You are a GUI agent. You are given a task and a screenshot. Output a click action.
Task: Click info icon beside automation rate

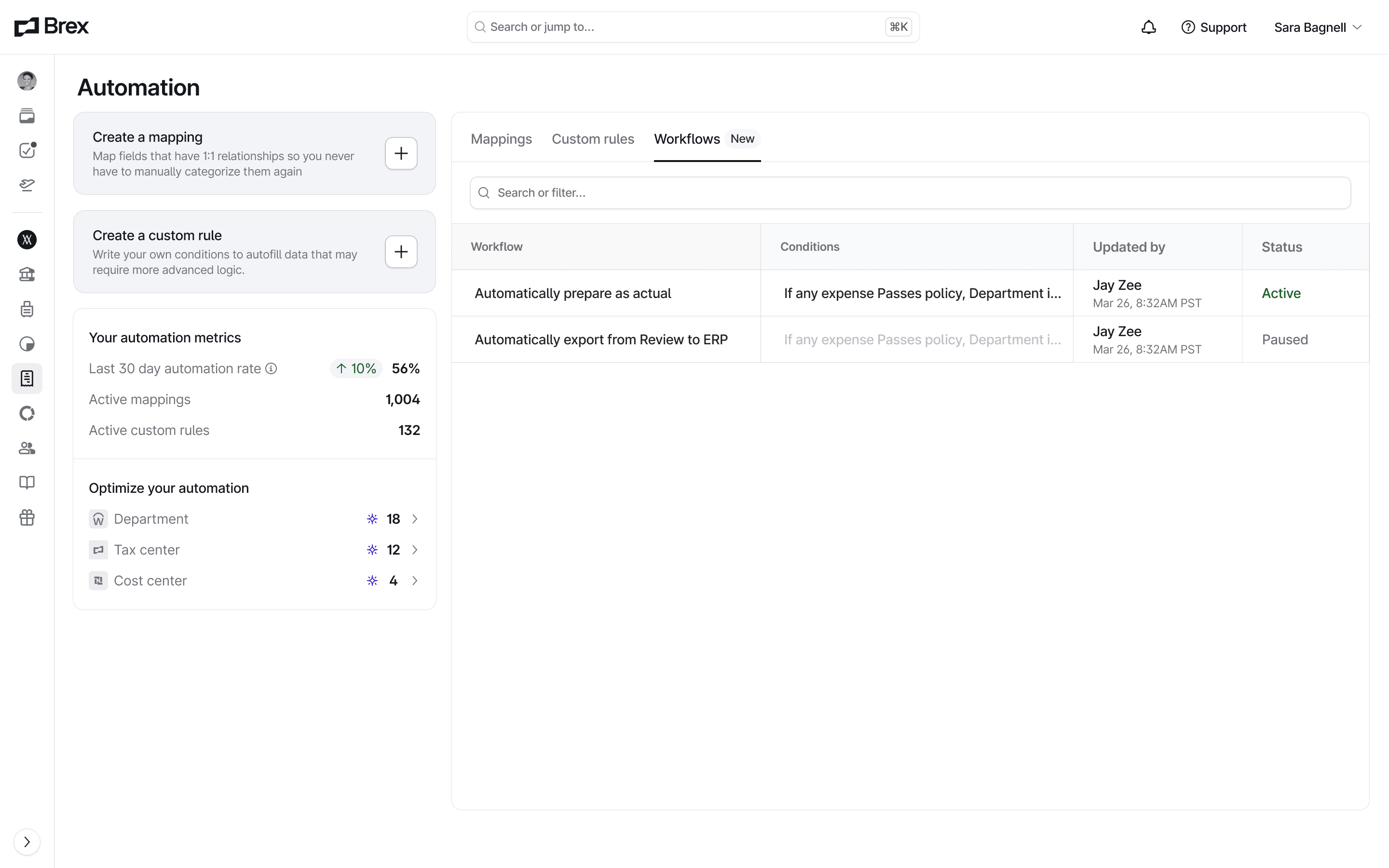[272, 368]
